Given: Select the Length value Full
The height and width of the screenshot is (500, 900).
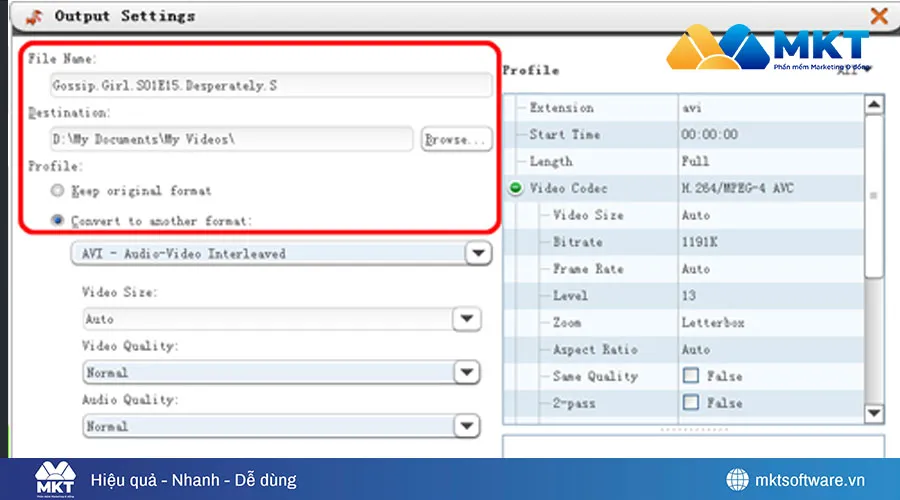Looking at the screenshot, I should 695,161.
